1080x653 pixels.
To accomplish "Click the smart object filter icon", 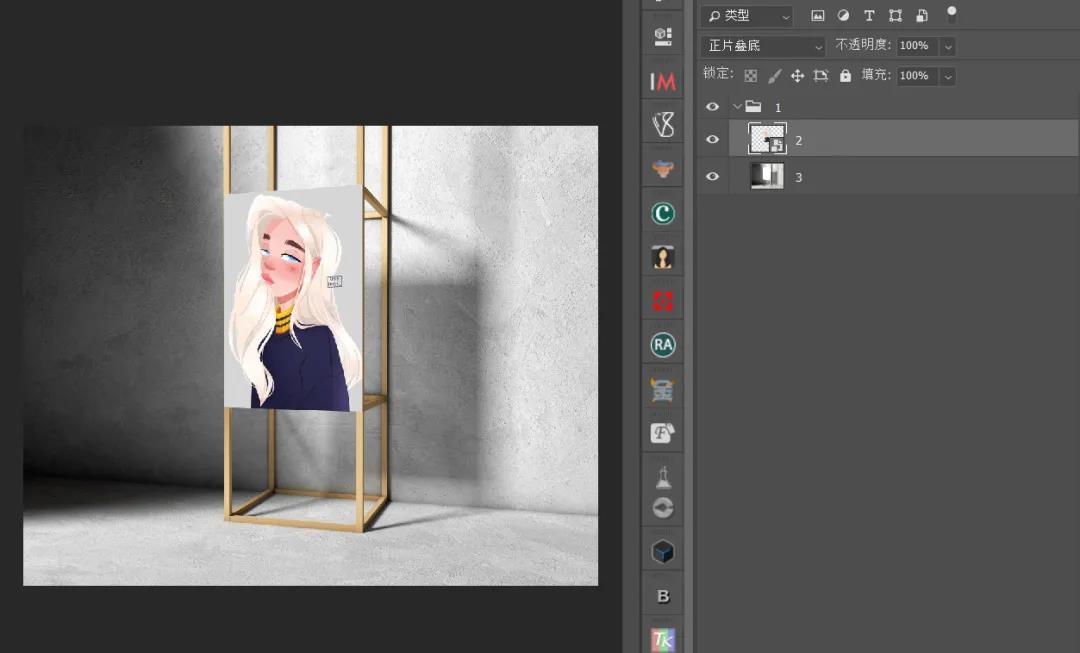I will 922,16.
